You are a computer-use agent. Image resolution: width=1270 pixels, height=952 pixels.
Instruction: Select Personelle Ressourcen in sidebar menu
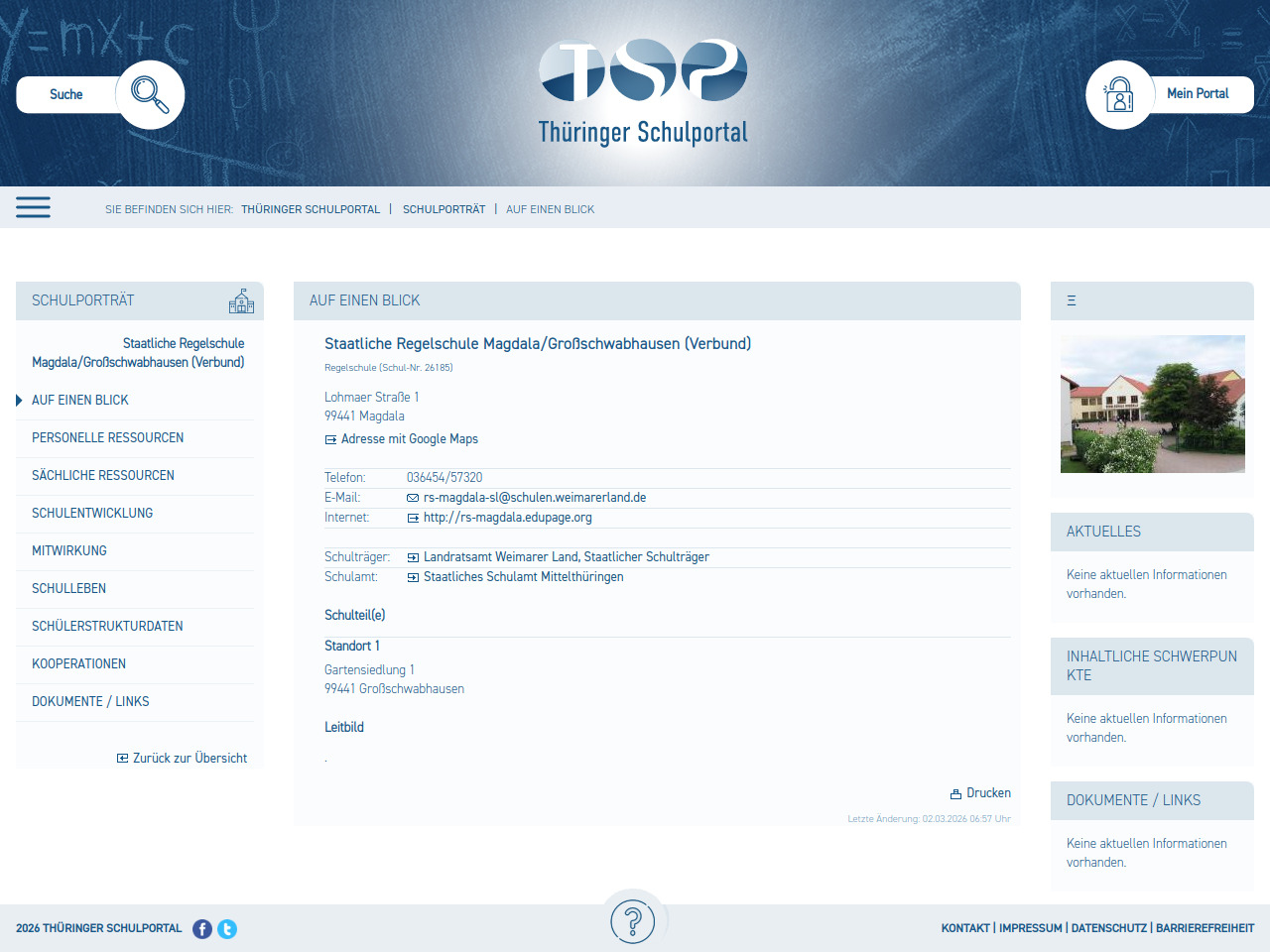point(107,437)
